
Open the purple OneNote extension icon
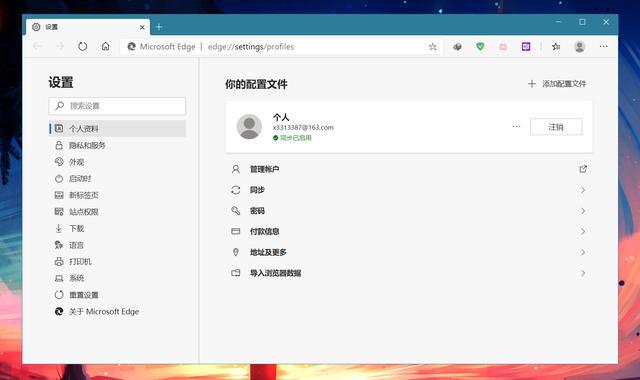point(526,47)
